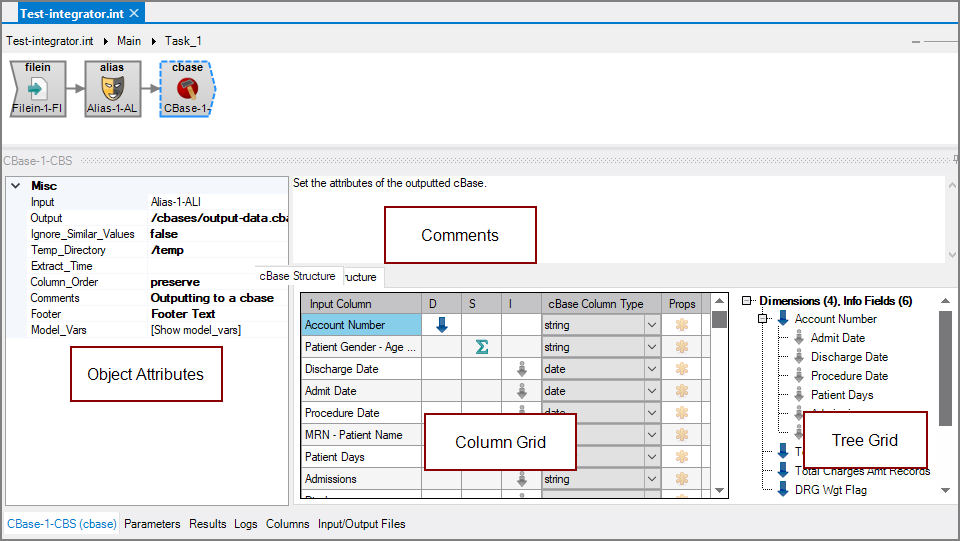This screenshot has height=541, width=960.
Task: Collapse the Misc attributes section
Action: 15,186
